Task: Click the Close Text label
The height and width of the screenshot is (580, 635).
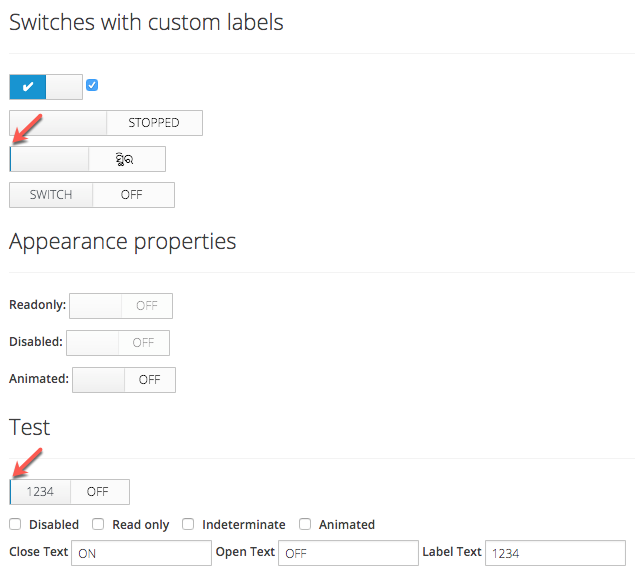Action: tap(38, 552)
